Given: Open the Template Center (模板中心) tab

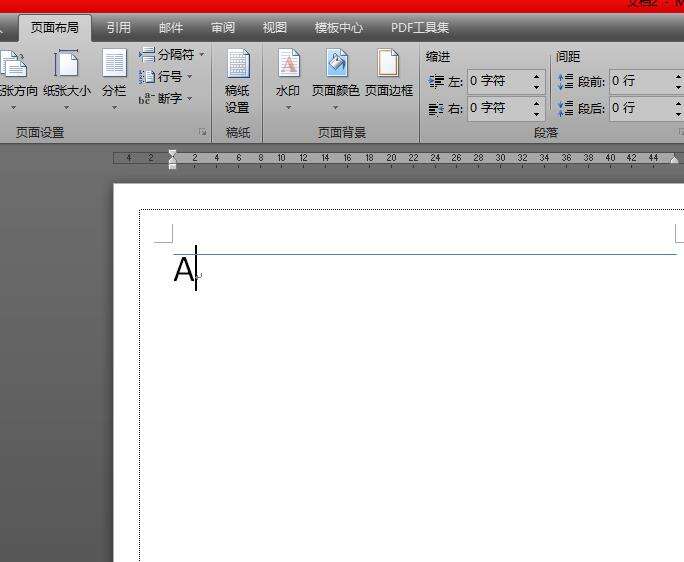Looking at the screenshot, I should point(338,28).
